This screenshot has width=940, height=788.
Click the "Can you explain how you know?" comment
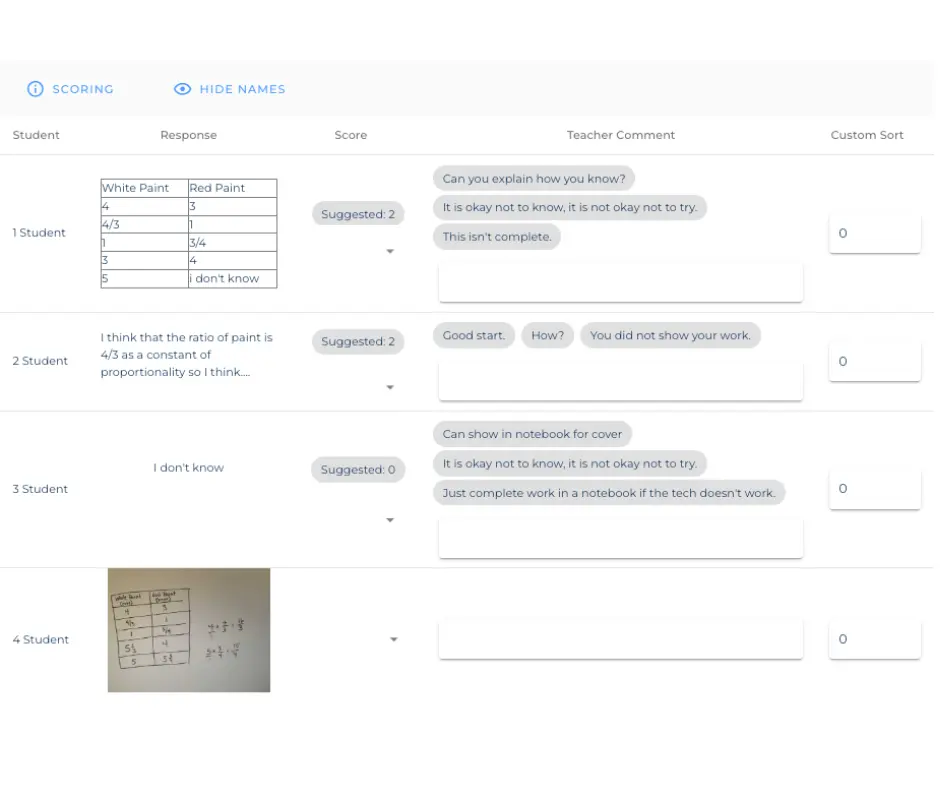[533, 178]
